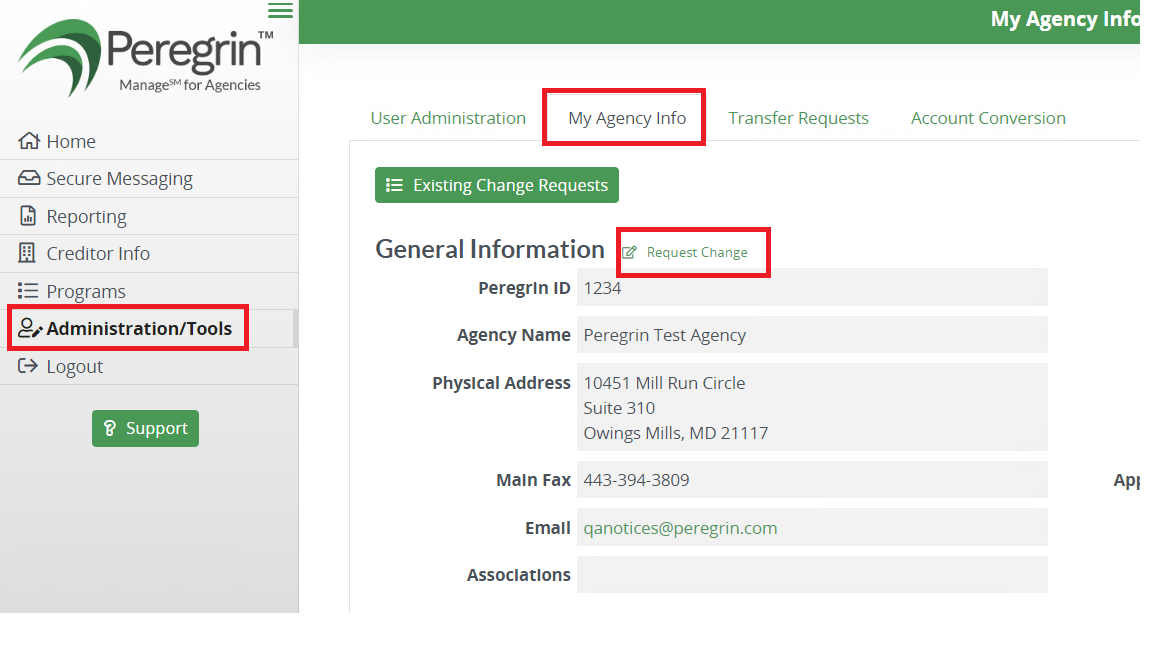Select Programs in the sidebar
This screenshot has width=1152, height=648.
tap(149, 291)
